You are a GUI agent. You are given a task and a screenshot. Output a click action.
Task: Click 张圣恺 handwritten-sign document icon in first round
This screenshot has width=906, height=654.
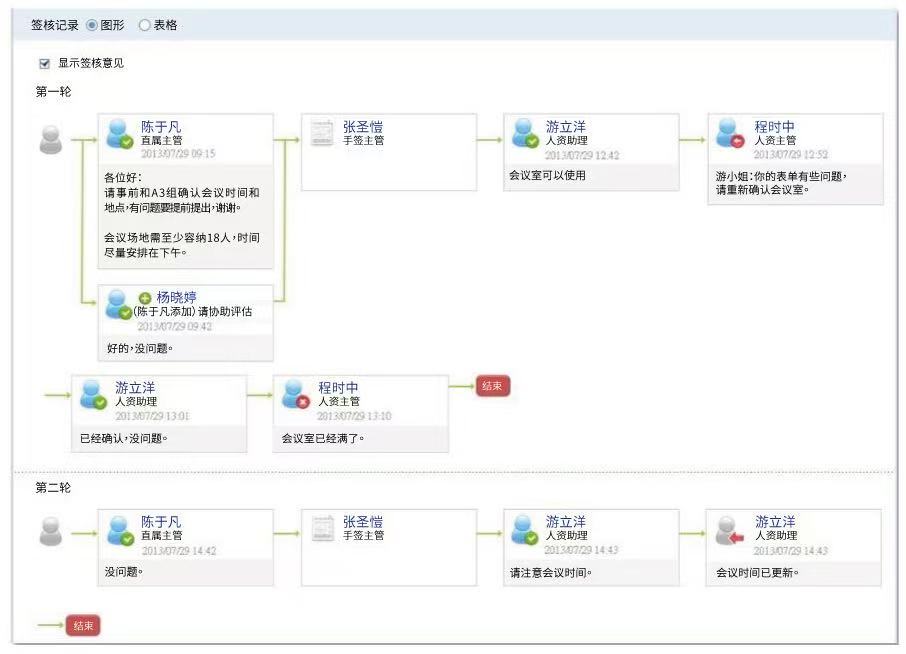[x=322, y=134]
